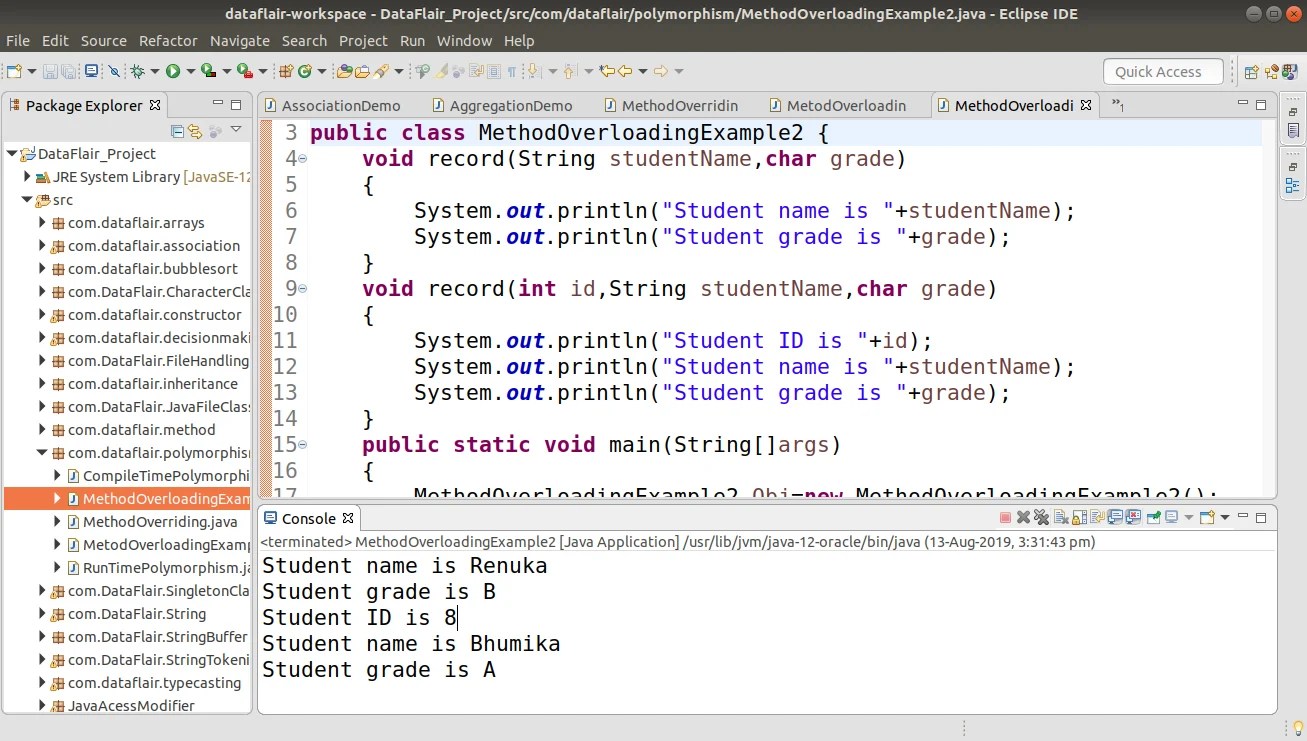Click the Last Edit Location arrow icon
Viewport: 1307px width, 741px height.
click(605, 71)
